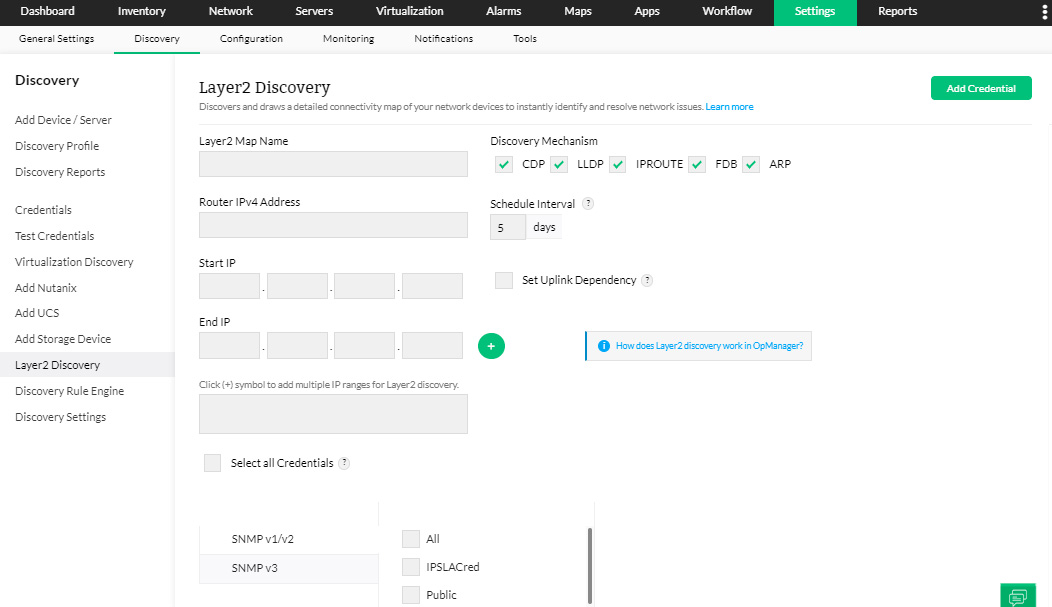
Task: Add new IP range with the plus icon
Action: 491,345
